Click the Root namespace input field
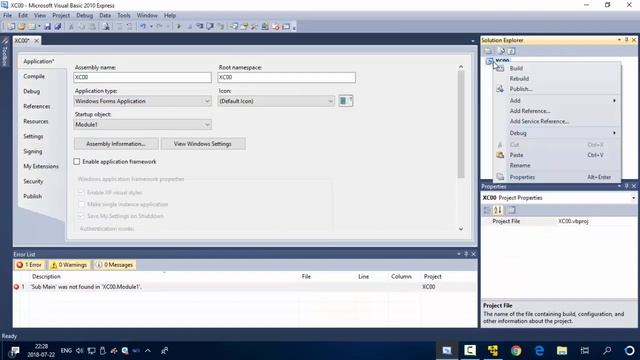 (286, 77)
